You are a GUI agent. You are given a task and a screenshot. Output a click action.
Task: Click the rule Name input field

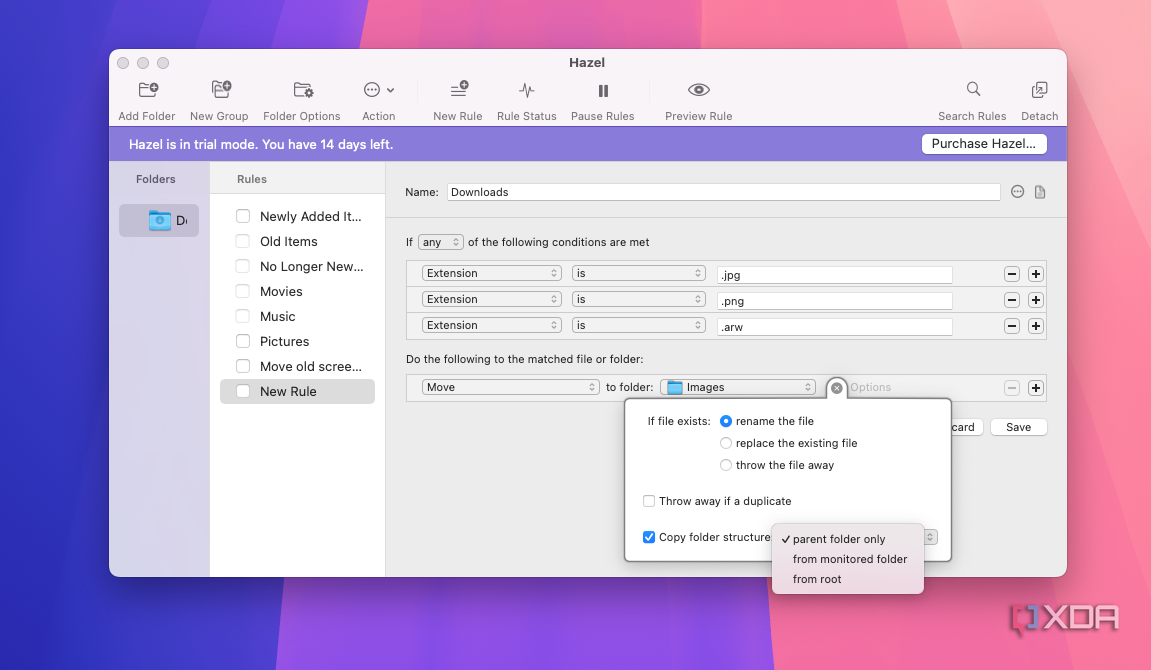click(723, 192)
